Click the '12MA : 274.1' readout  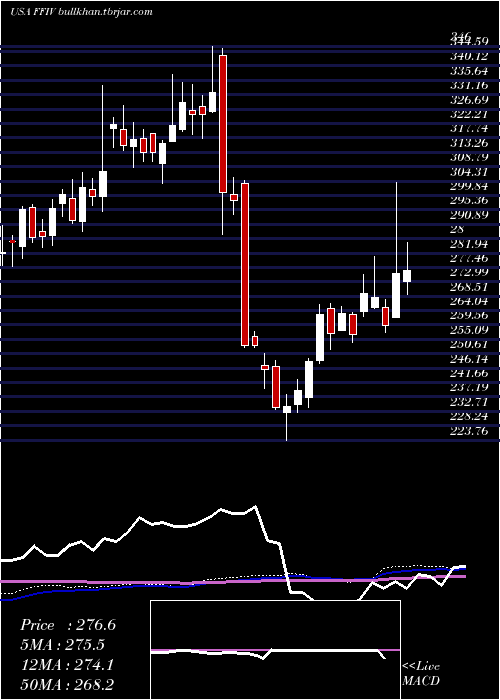click(x=67, y=665)
